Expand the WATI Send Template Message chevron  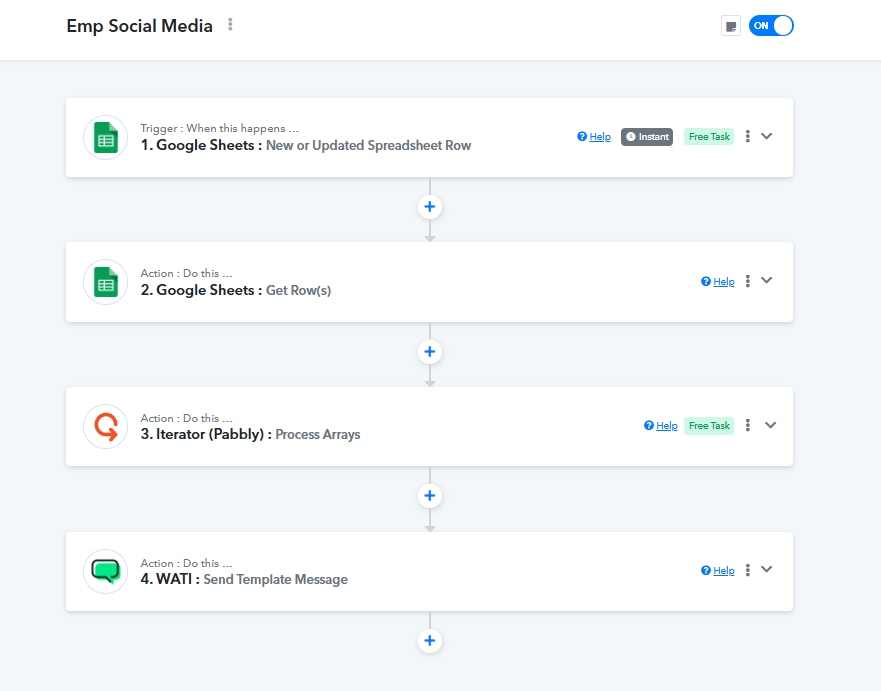click(767, 569)
